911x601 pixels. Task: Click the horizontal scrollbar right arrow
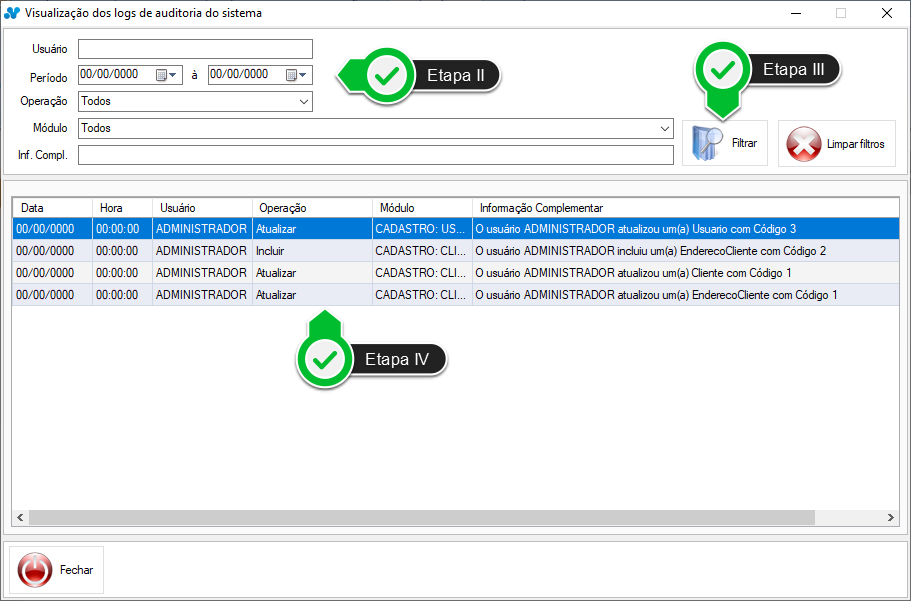click(891, 517)
